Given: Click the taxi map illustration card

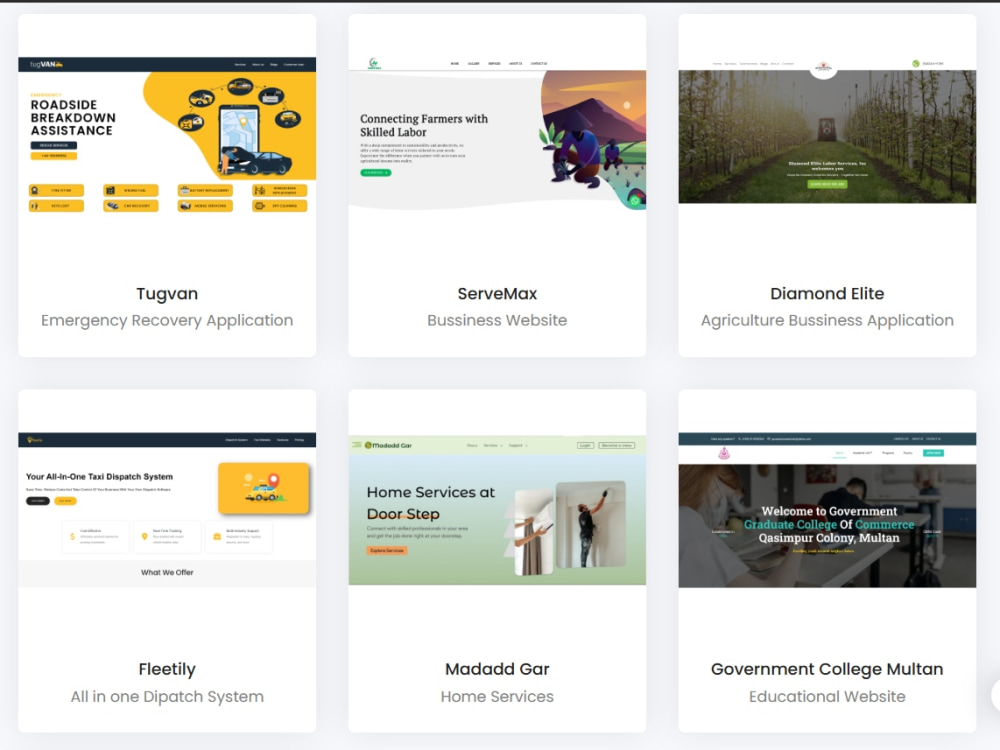Looking at the screenshot, I should tap(264, 489).
